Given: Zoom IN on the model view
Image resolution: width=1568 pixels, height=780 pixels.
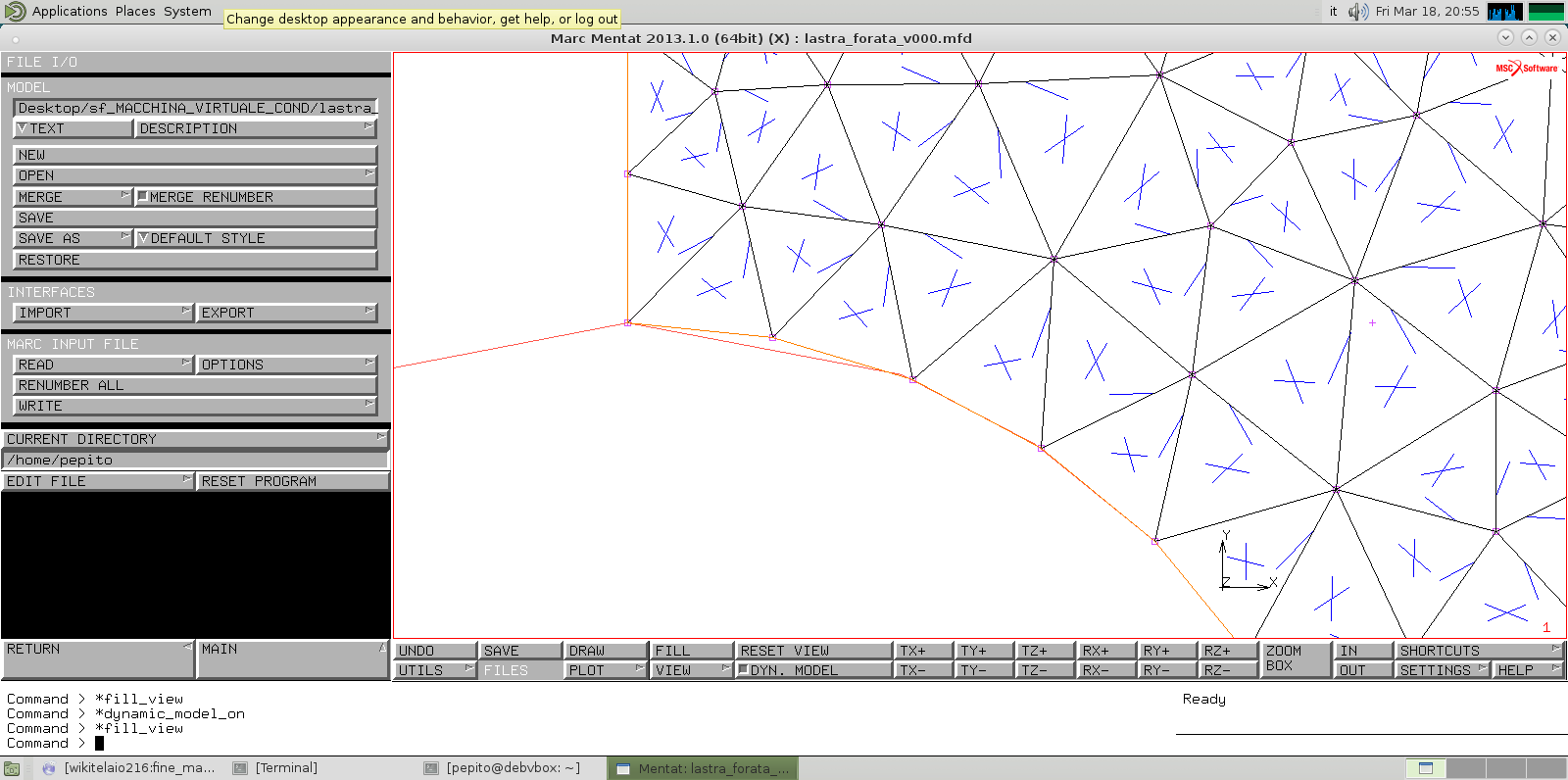Looking at the screenshot, I should tap(1362, 651).
